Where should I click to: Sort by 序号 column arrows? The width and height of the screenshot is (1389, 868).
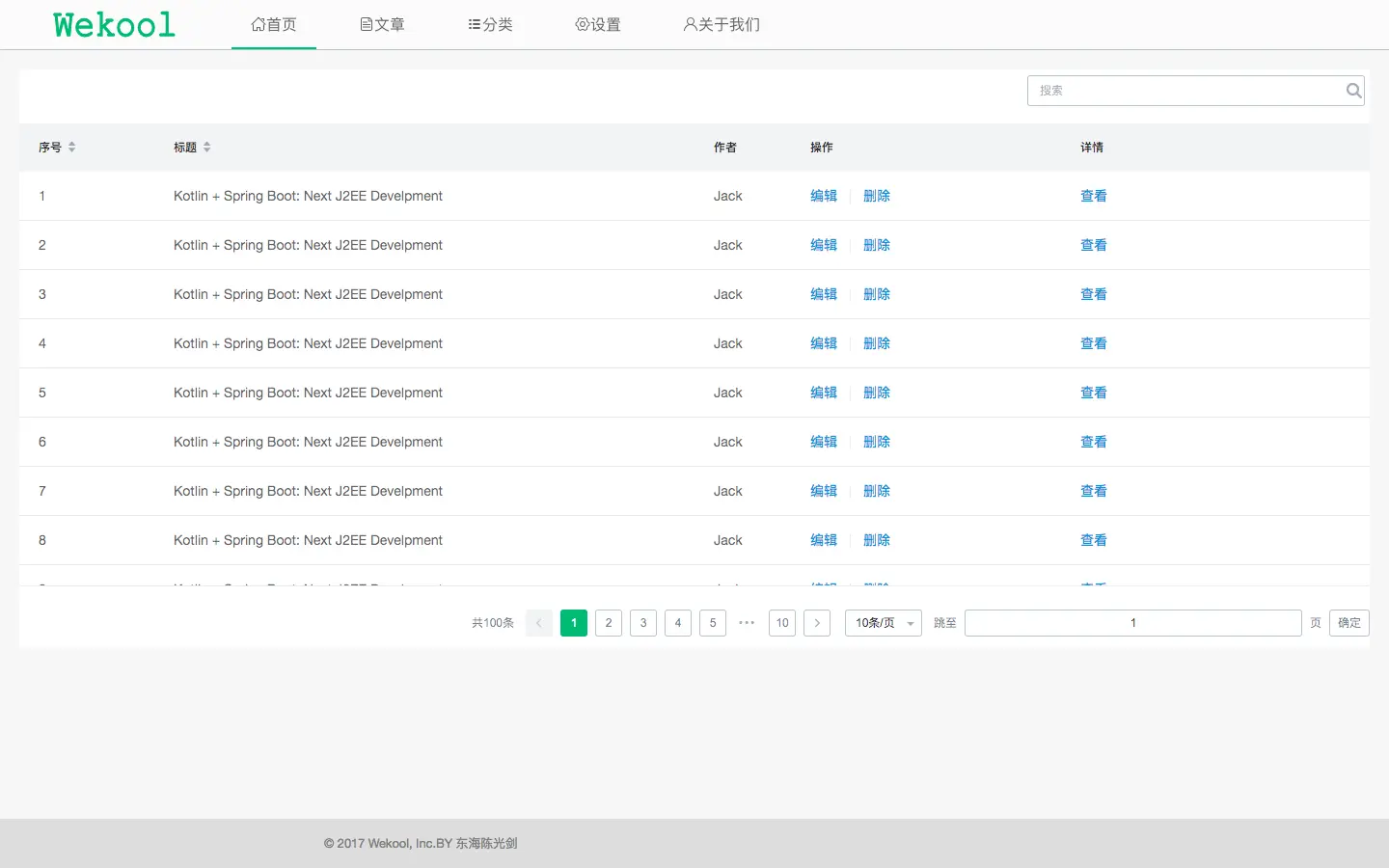pos(71,148)
